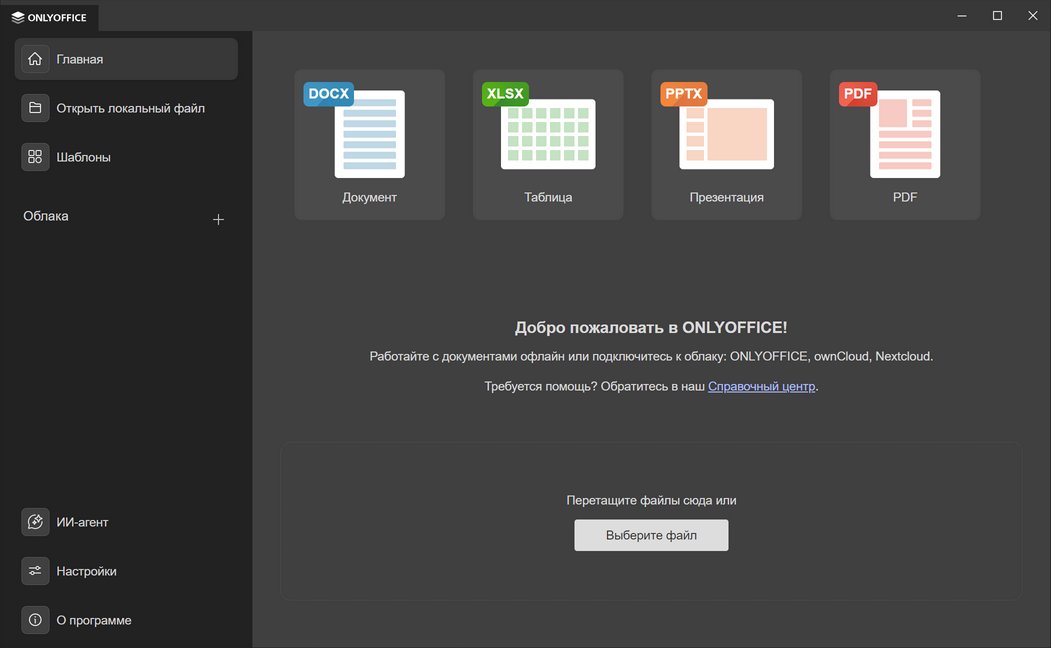Create a new PPTX presentation
1051x648 pixels.
[726, 144]
